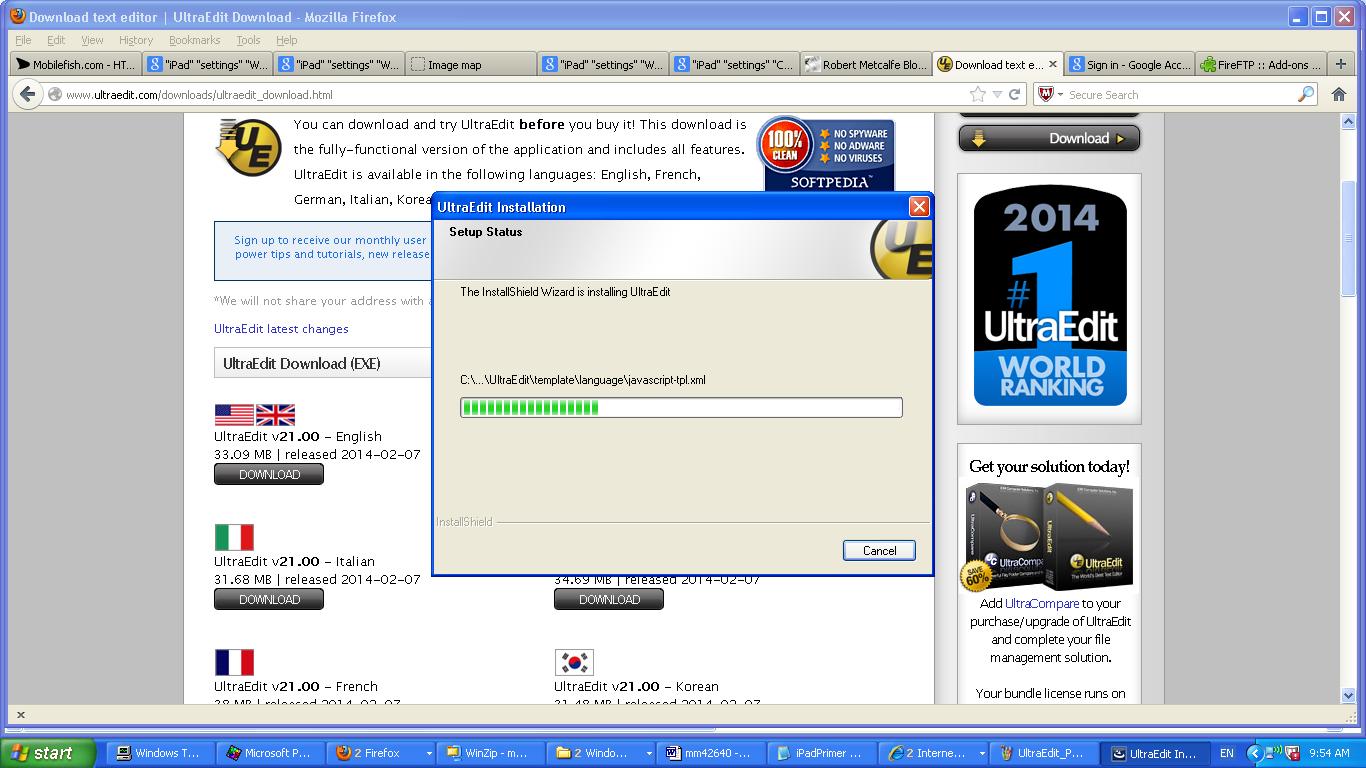The image size is (1366, 768).
Task: Switch to the Robert Metcalfe Blog tab
Action: click(x=866, y=64)
